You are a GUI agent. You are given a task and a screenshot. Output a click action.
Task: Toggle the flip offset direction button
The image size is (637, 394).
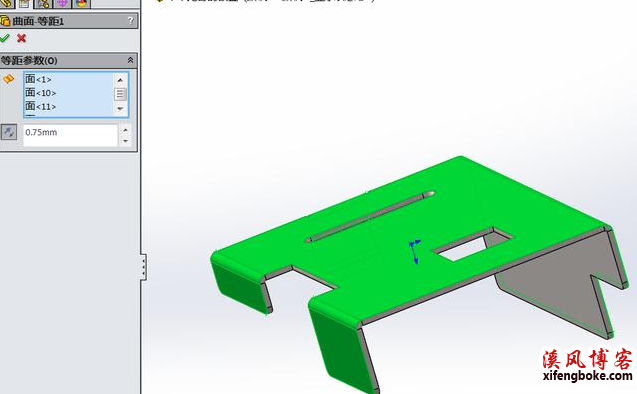click(x=9, y=132)
